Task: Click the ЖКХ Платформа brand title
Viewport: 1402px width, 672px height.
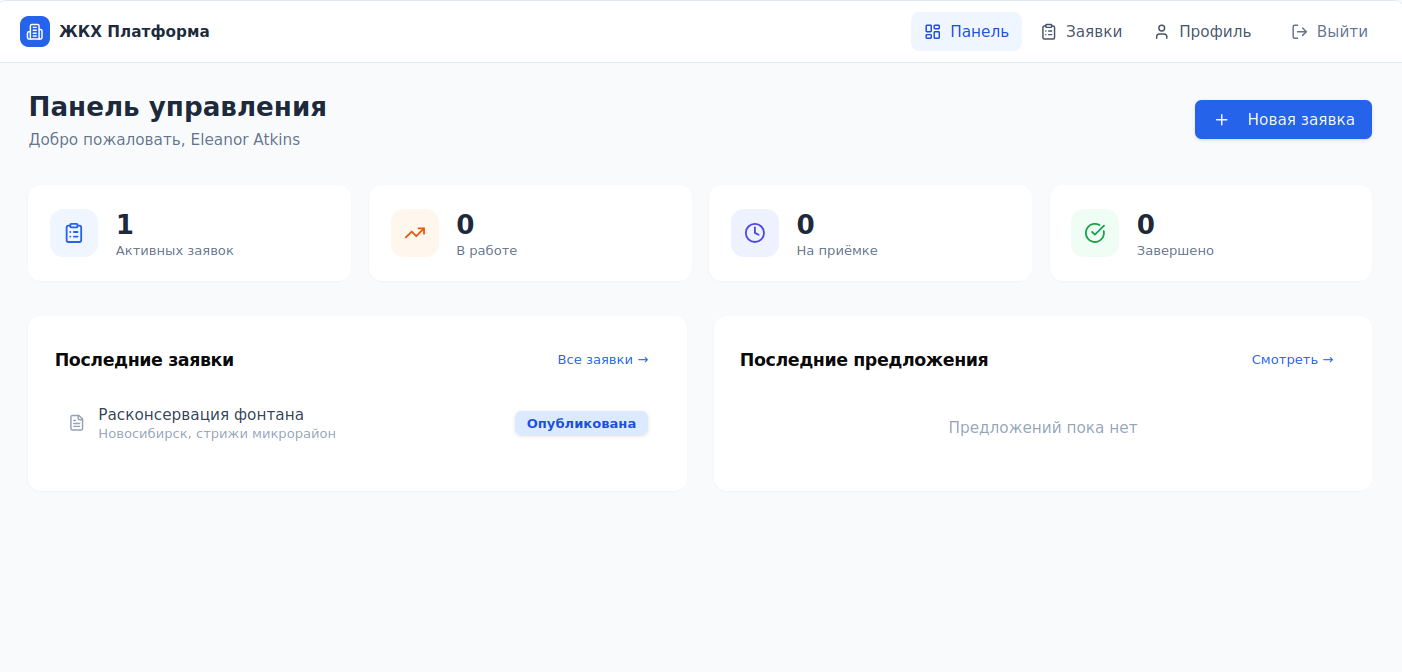Action: pos(134,32)
